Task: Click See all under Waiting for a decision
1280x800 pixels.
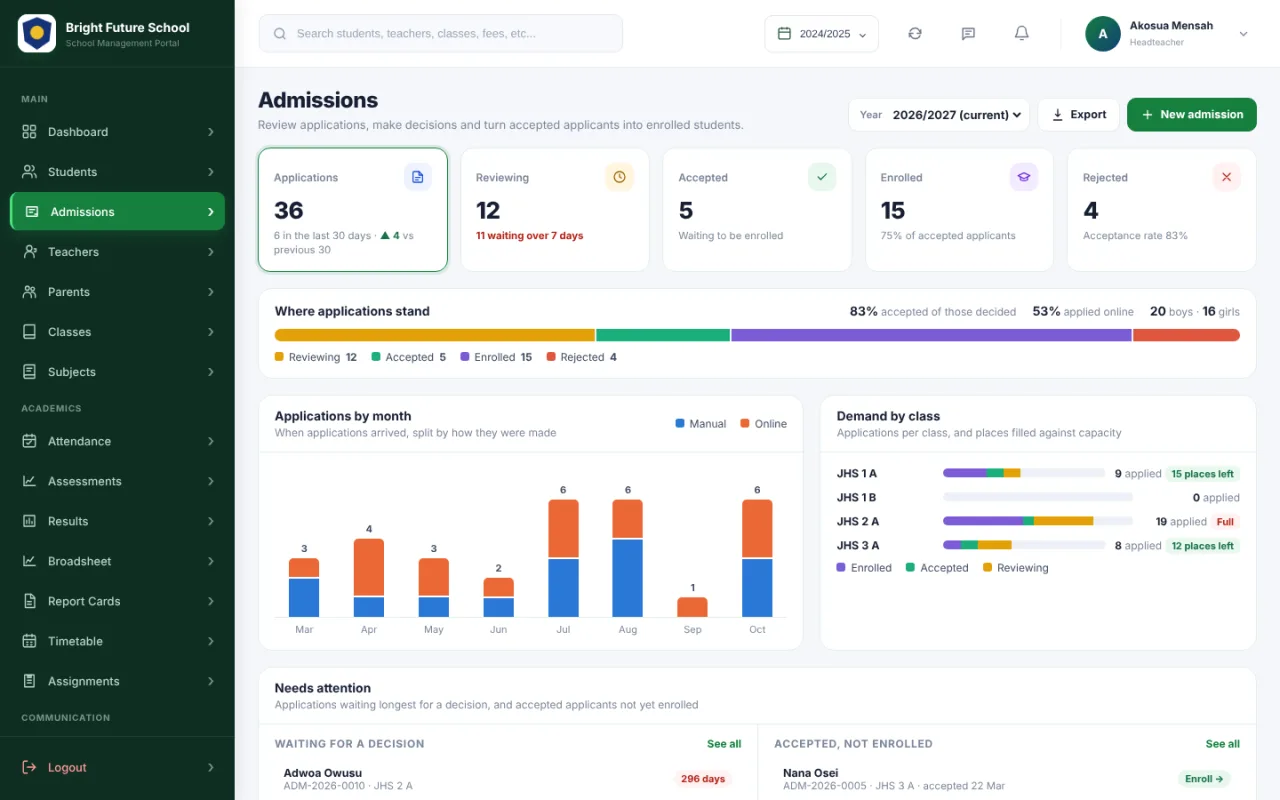Action: tap(724, 744)
